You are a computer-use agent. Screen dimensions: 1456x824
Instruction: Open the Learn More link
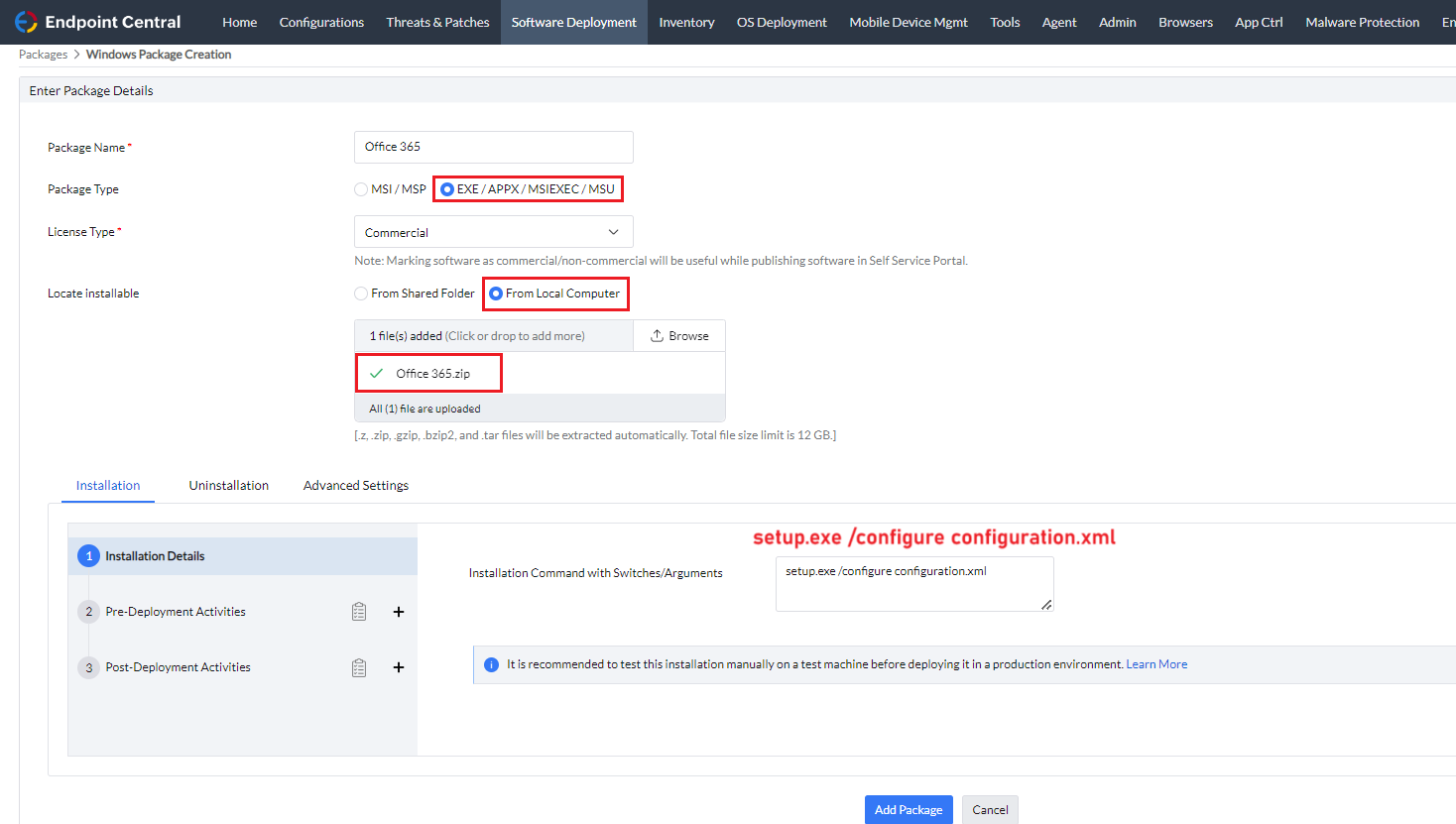click(x=1156, y=664)
